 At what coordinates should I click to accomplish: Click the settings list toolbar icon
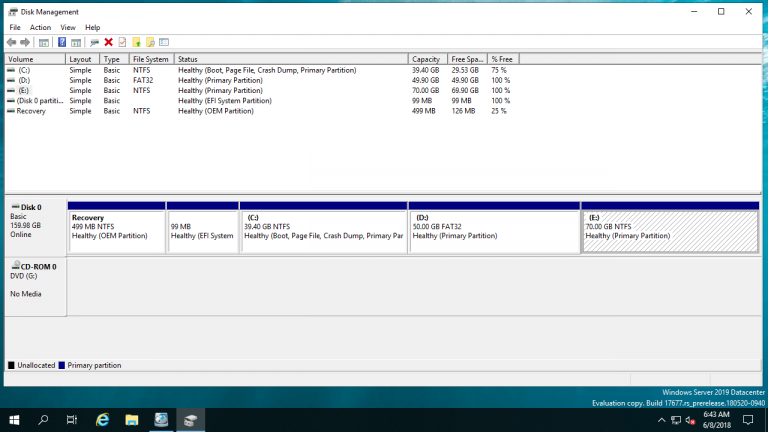tap(164, 42)
